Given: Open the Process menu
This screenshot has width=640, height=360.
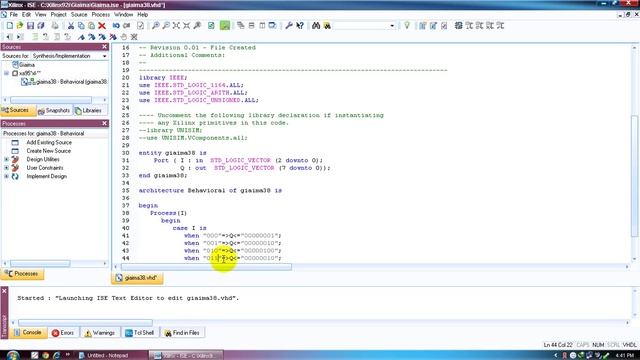Looking at the screenshot, I should point(100,14).
